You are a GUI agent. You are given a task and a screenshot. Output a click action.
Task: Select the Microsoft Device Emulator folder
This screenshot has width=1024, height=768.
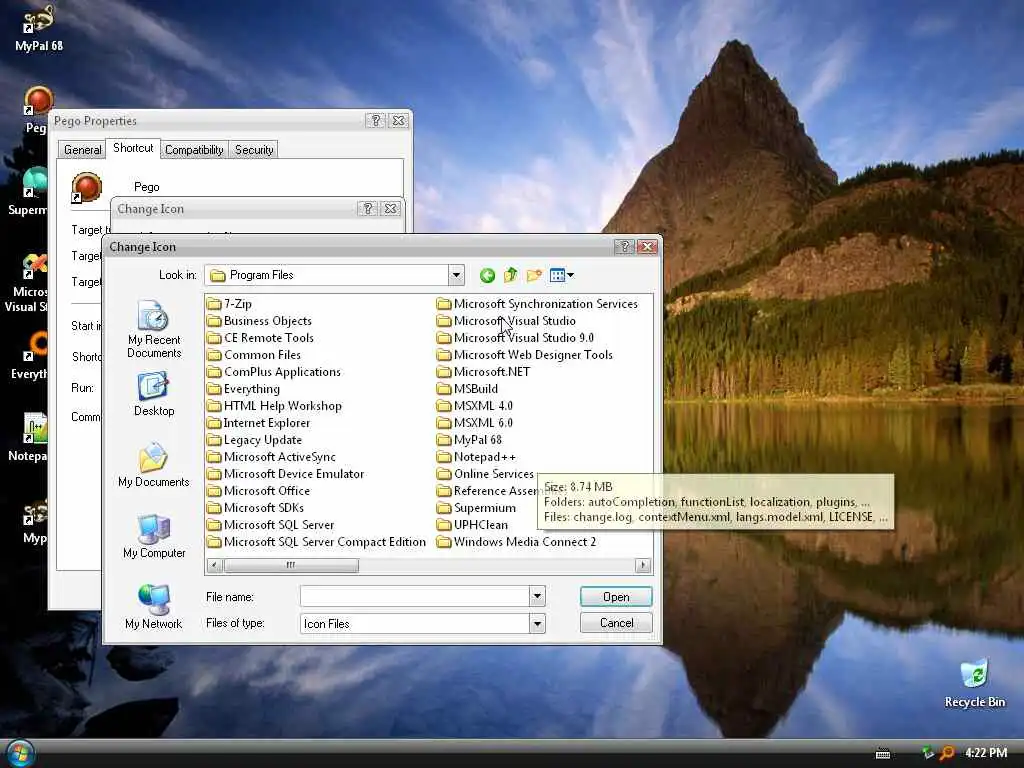(286, 473)
